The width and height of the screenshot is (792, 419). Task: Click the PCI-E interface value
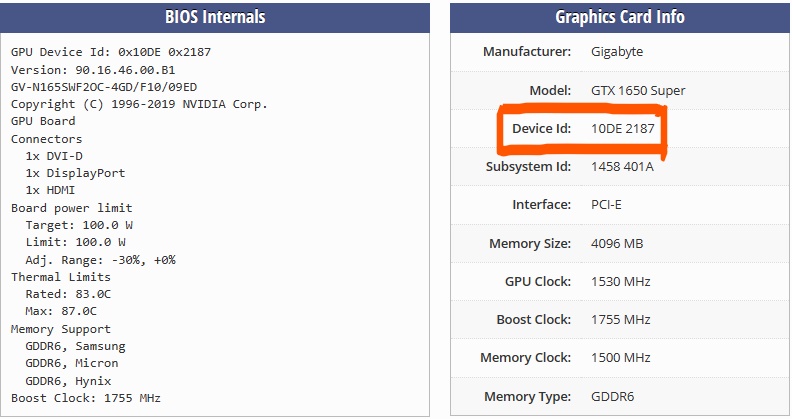click(x=609, y=205)
